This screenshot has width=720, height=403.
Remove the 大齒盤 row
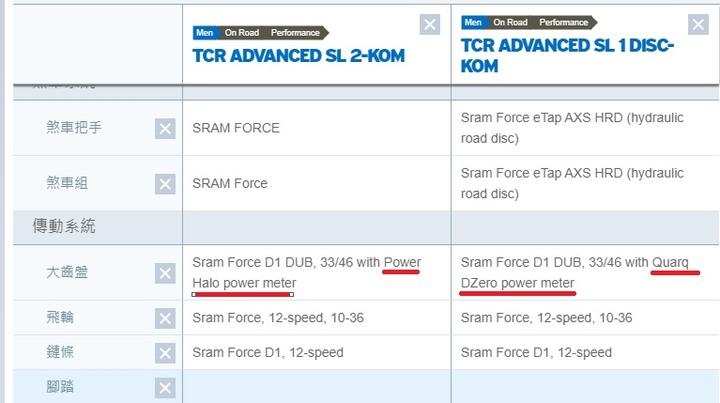click(x=165, y=274)
